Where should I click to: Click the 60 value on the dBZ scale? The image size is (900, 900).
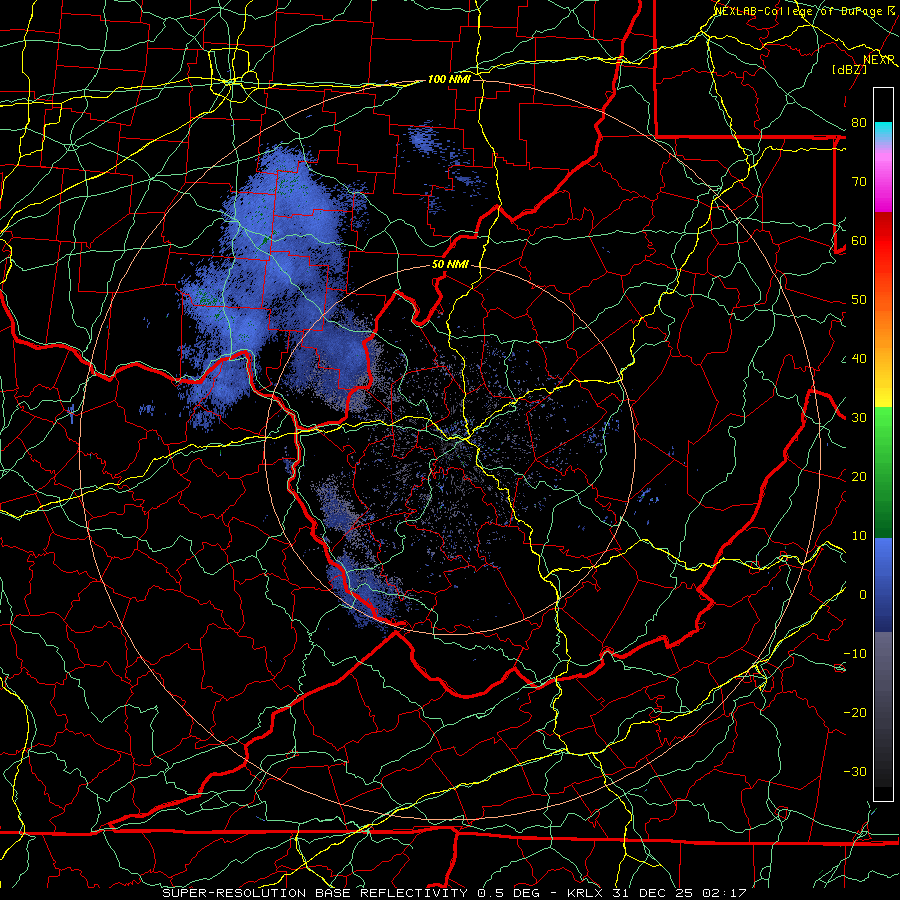[x=859, y=240]
